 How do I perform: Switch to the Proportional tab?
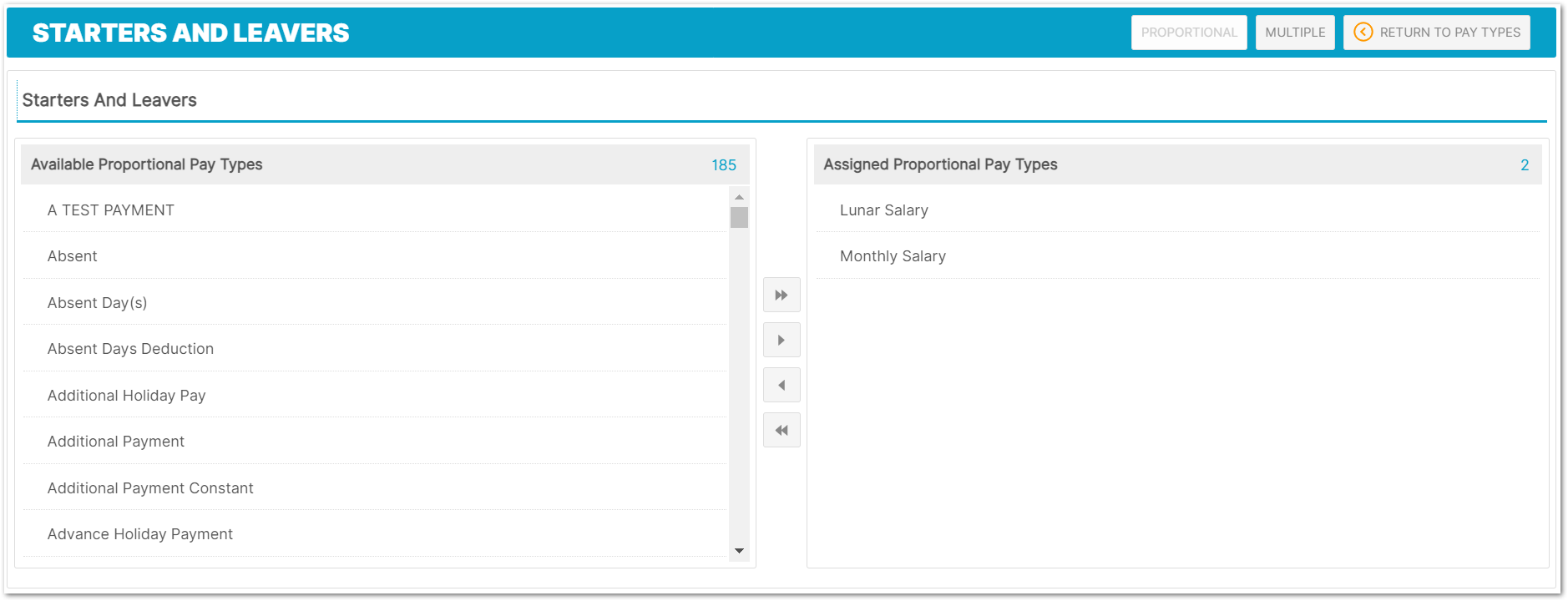pyautogui.click(x=1188, y=33)
